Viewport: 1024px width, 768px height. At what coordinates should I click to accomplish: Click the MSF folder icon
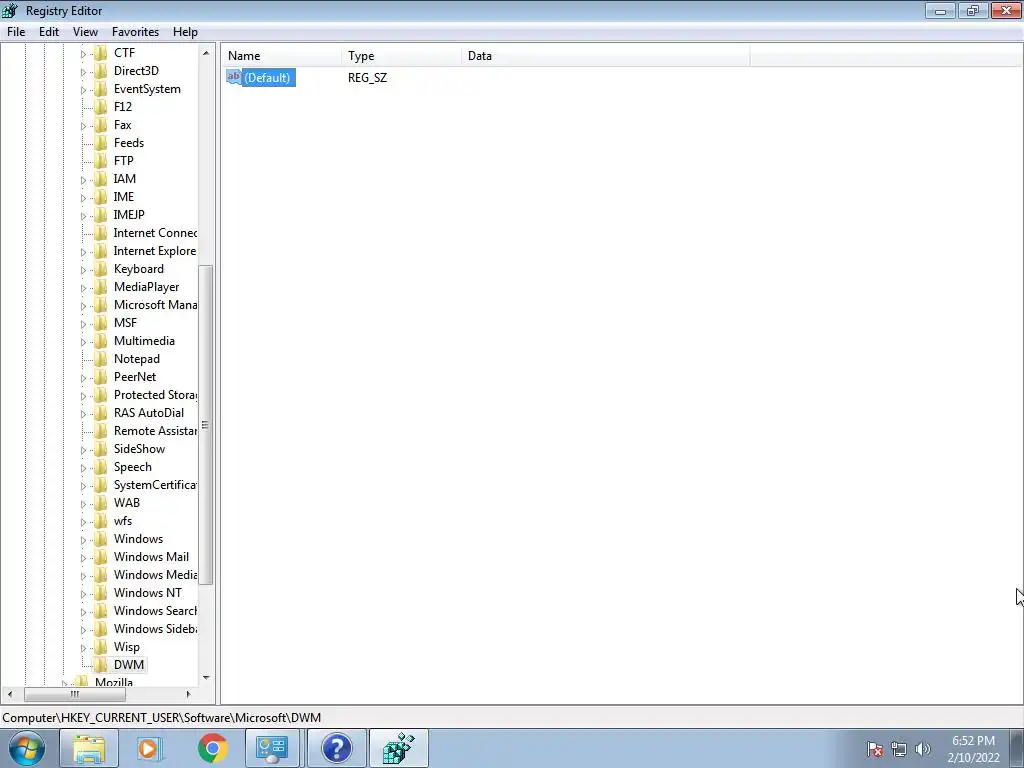click(x=101, y=323)
